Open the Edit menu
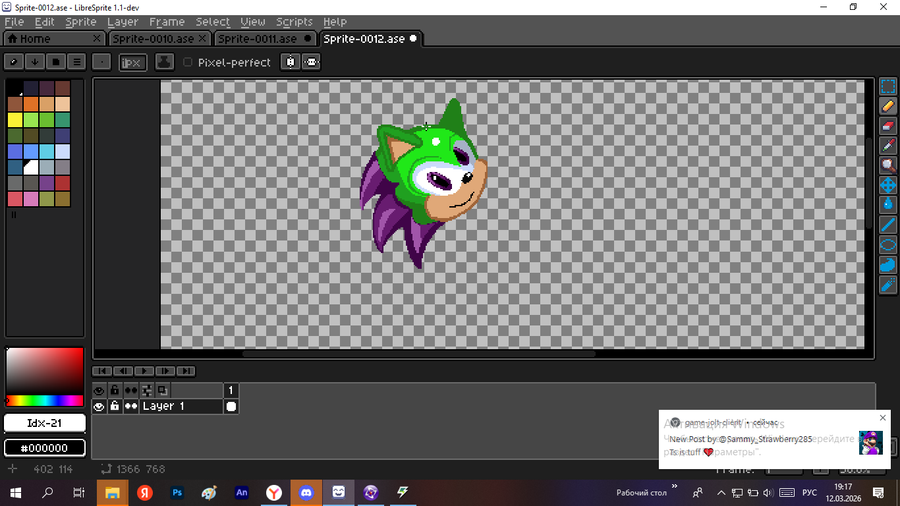Image resolution: width=900 pixels, height=506 pixels. pos(44,22)
